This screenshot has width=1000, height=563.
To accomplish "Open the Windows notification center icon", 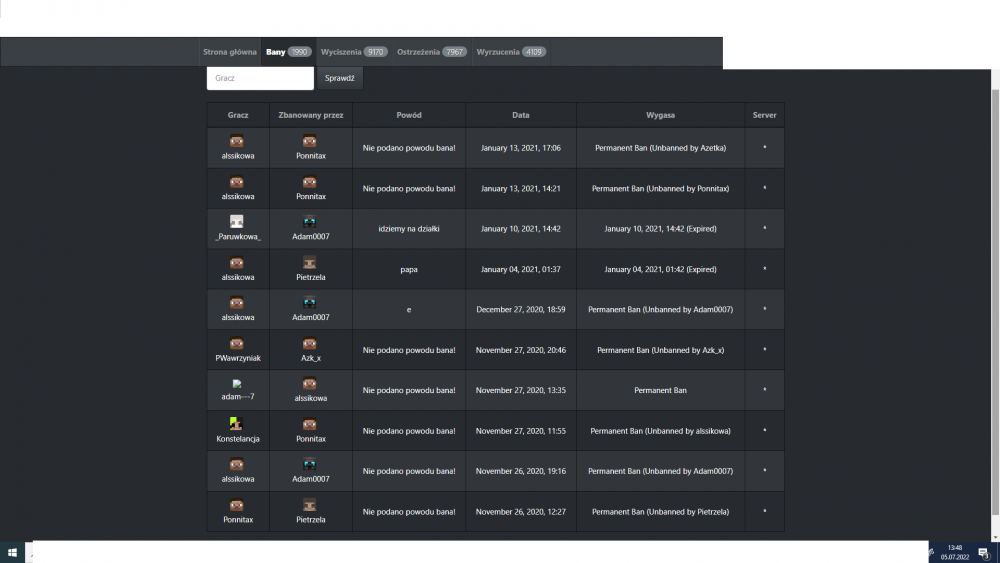I will pos(983,552).
